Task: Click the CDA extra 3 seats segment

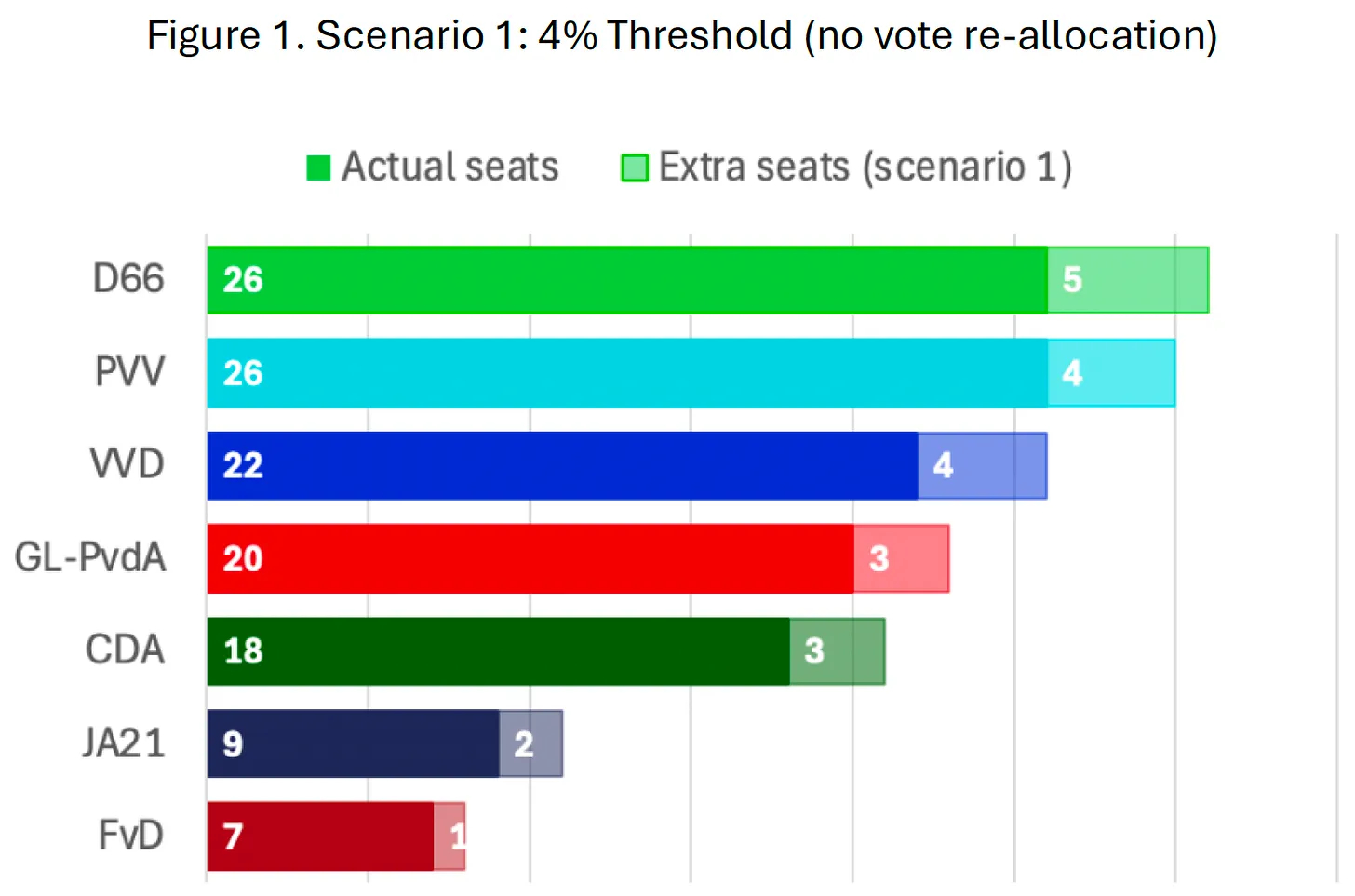Action: click(838, 651)
